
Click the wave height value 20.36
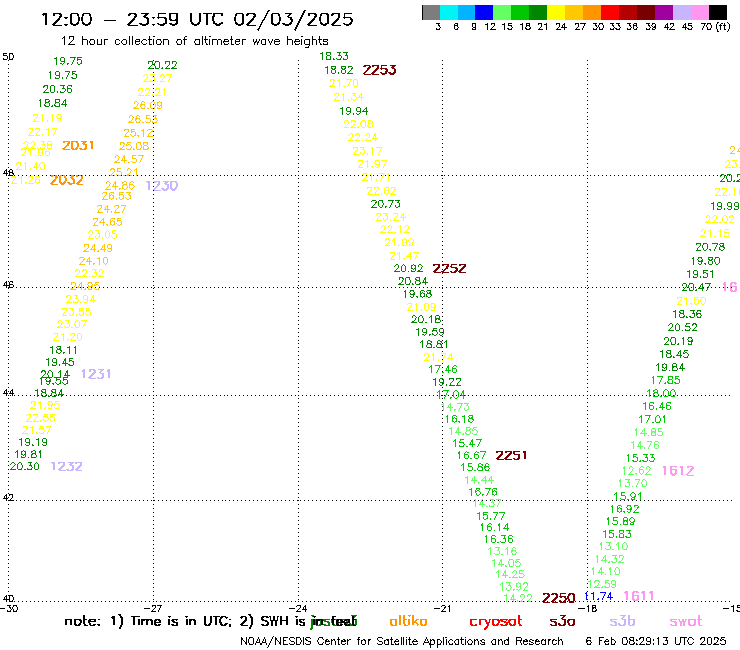58,89
